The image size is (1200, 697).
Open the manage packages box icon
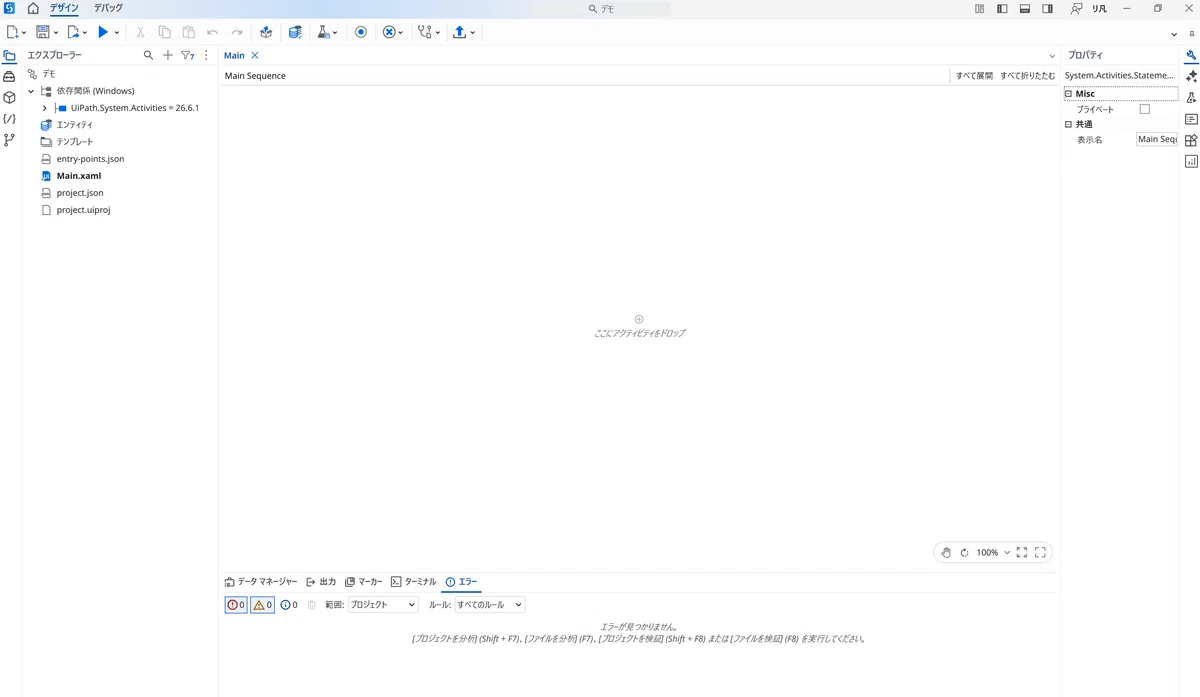point(266,32)
